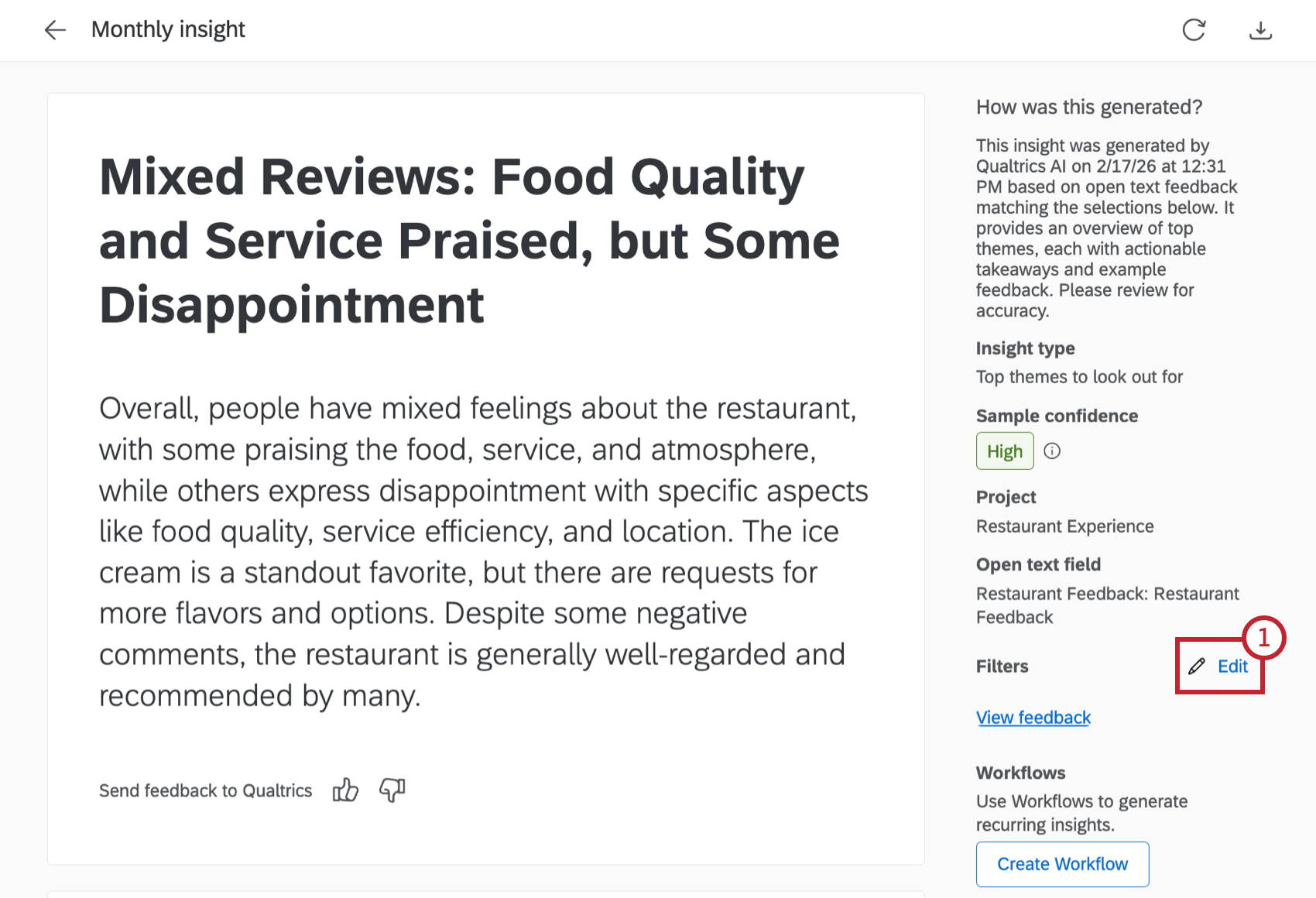This screenshot has height=898, width=1316.
Task: Select the Mixed Reviews headline text
Action: pyautogui.click(x=469, y=240)
